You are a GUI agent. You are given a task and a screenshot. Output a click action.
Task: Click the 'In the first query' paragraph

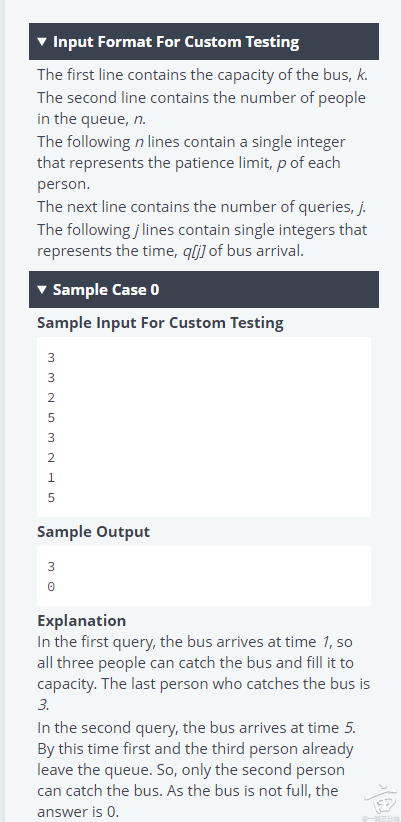[x=203, y=673]
